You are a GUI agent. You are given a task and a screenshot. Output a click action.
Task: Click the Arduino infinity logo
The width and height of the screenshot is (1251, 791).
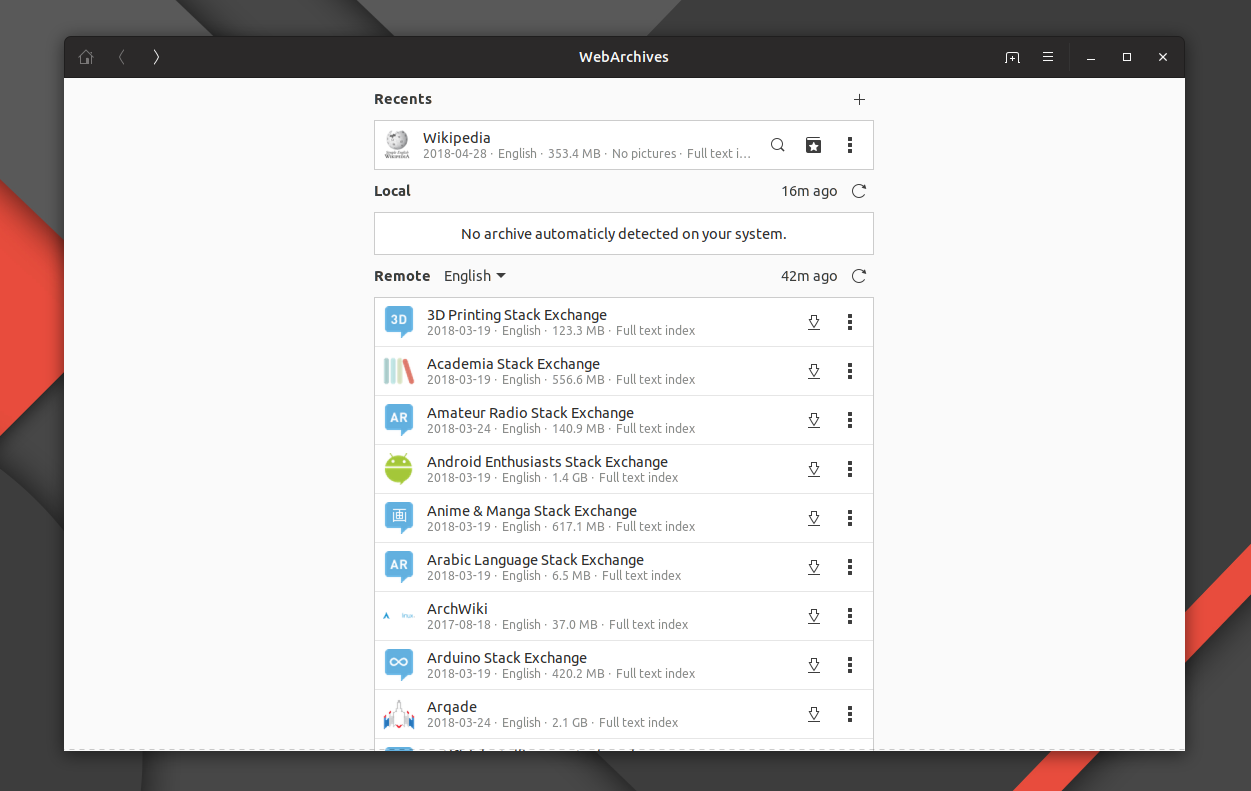(x=399, y=665)
